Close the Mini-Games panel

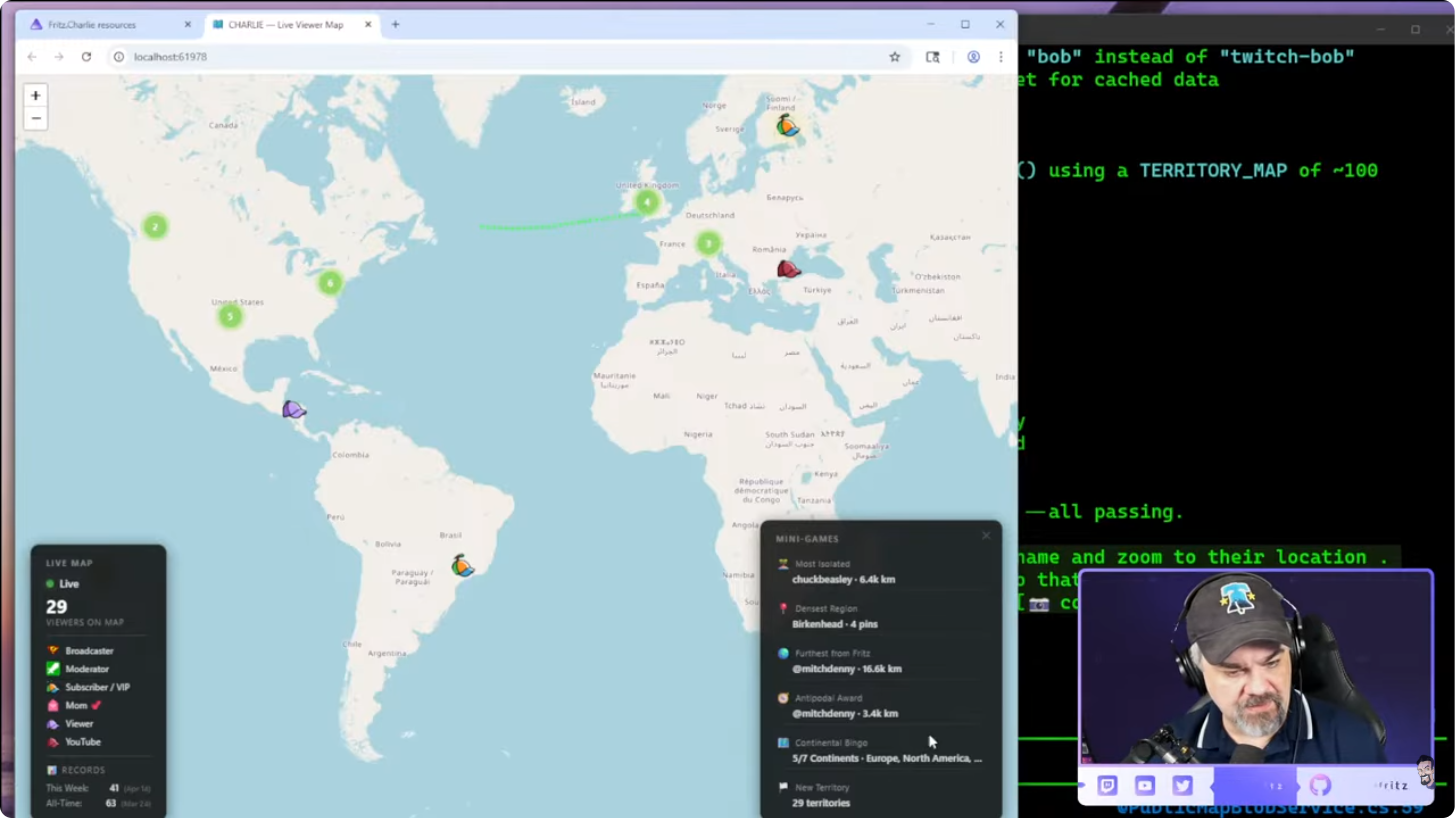(x=986, y=536)
